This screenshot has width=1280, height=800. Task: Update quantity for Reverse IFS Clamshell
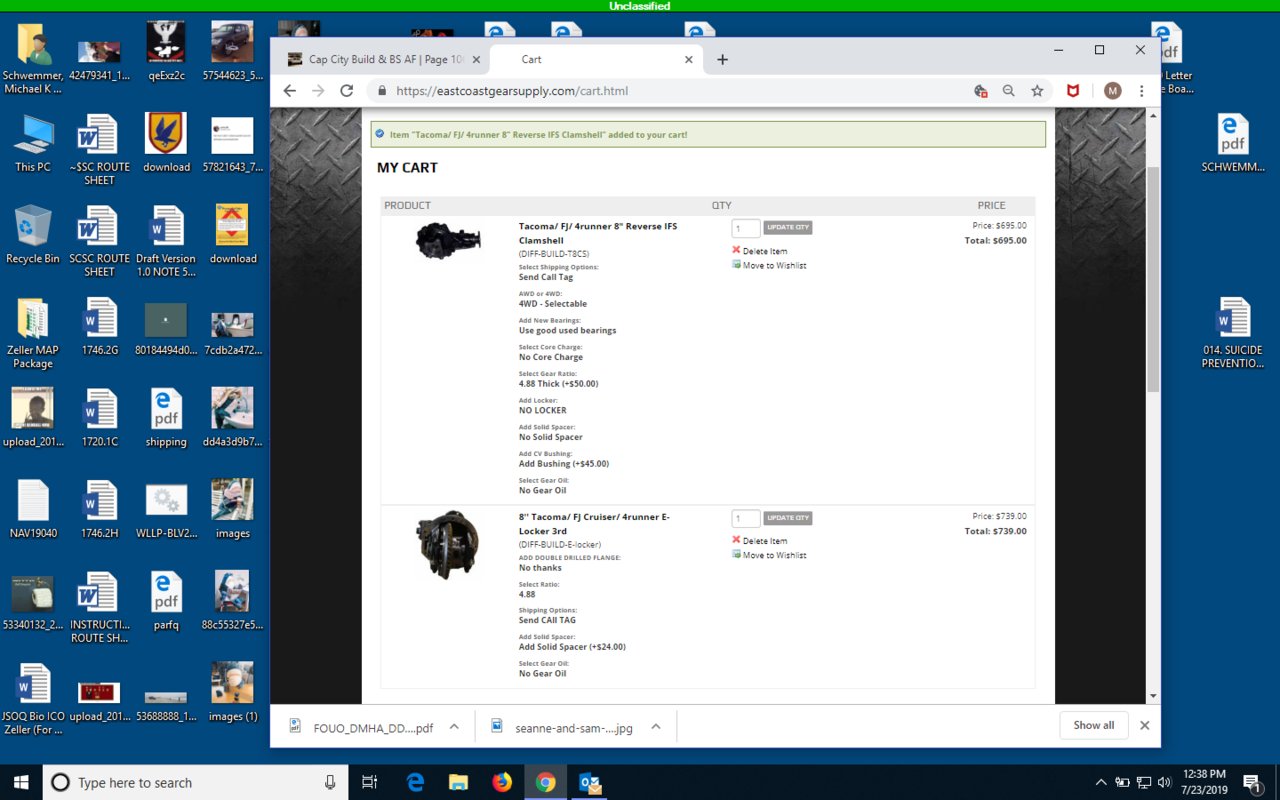coord(788,227)
